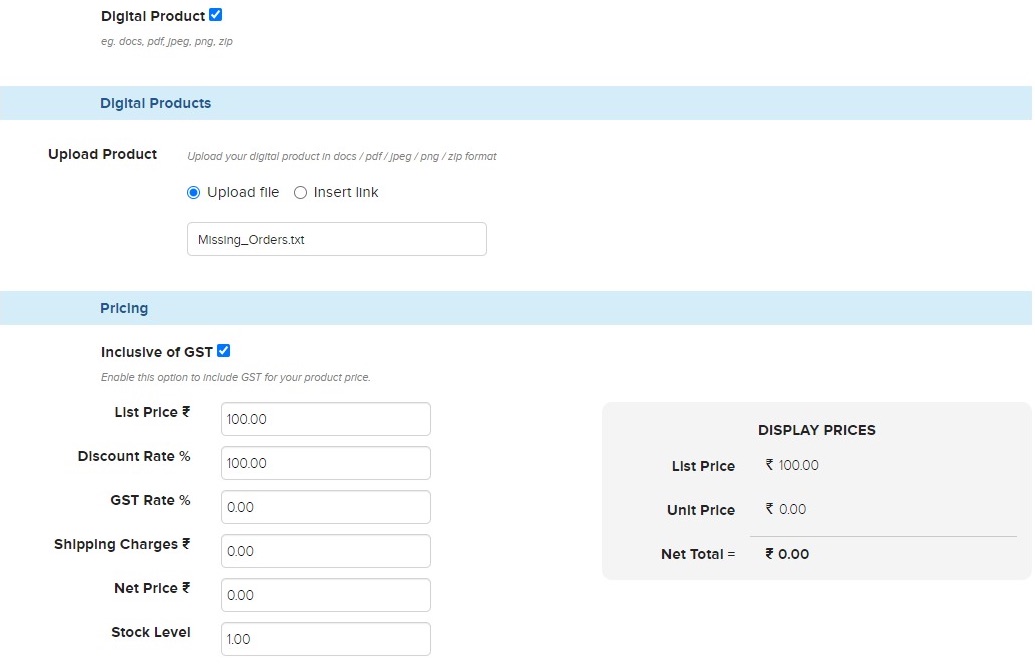Click the 'eg. docs, pdf, jpeg, png, zip' hint
1035x665 pixels.
tap(166, 42)
